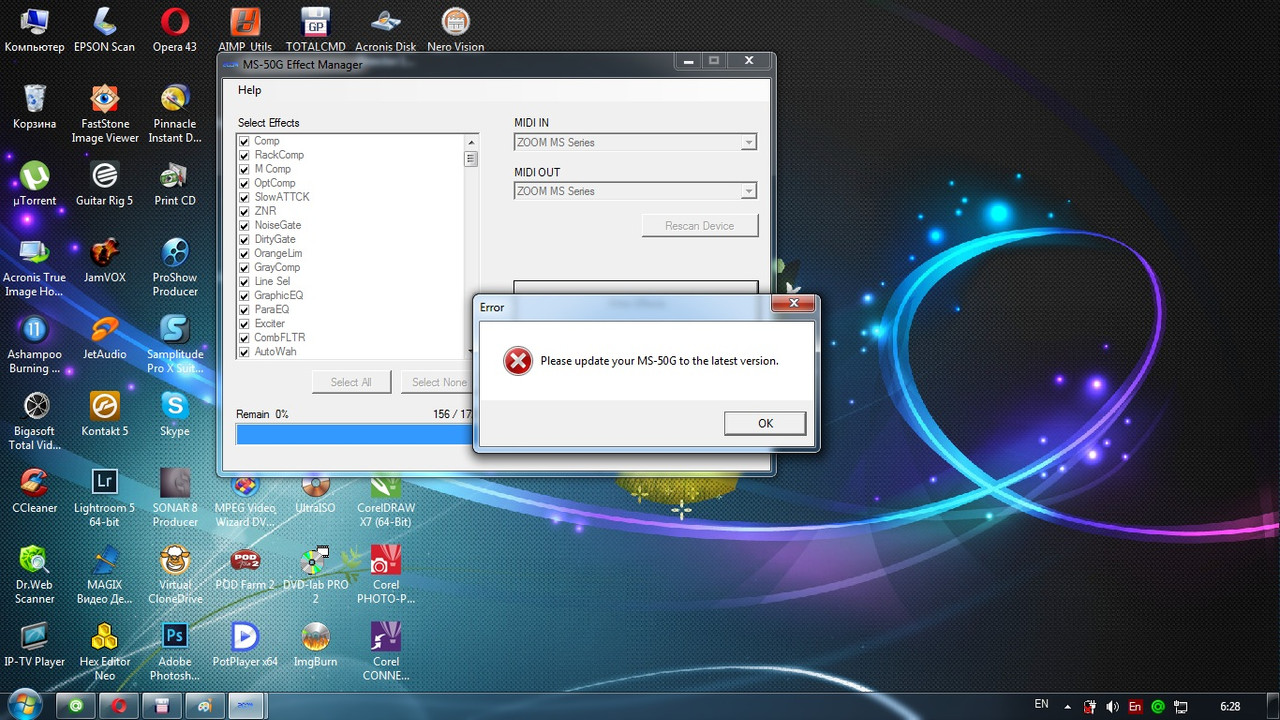The height and width of the screenshot is (720, 1280).
Task: Open Lightroom 5 64-bit icon
Action: pos(104,498)
